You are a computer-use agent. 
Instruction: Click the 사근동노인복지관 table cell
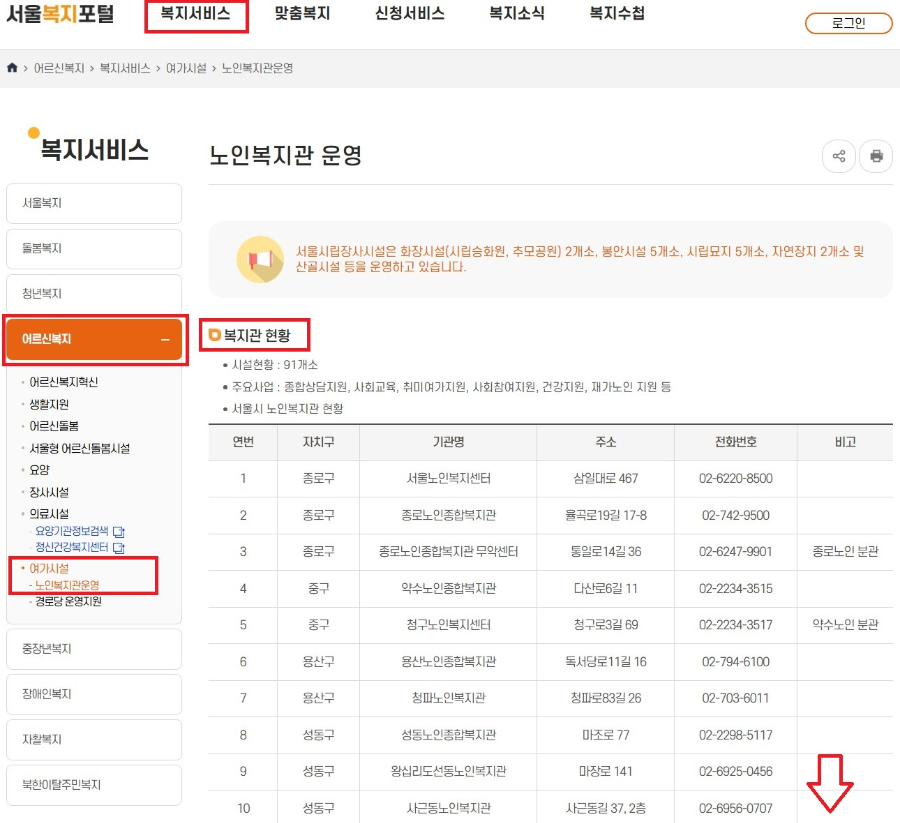point(448,809)
